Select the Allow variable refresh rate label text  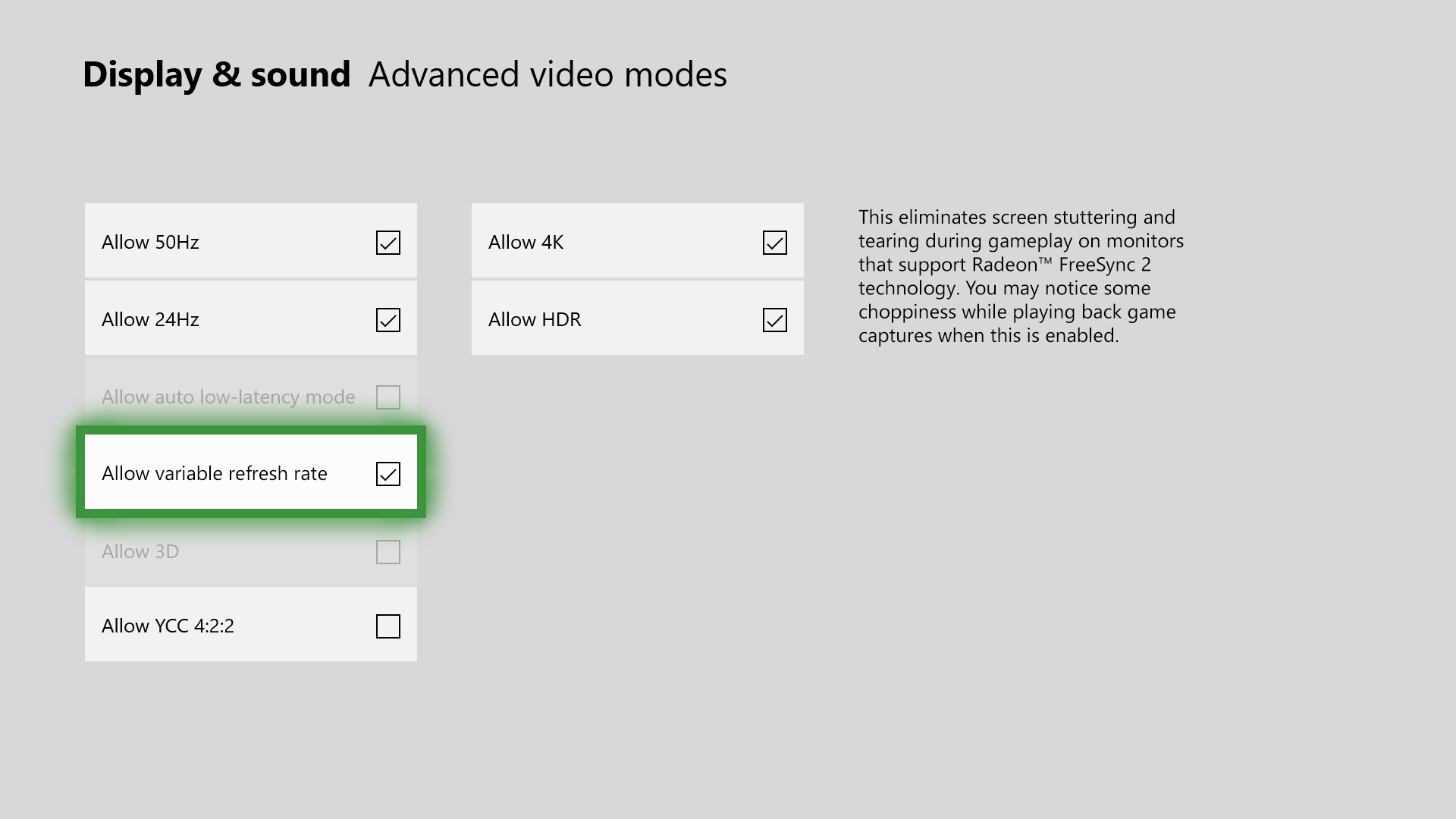click(215, 472)
